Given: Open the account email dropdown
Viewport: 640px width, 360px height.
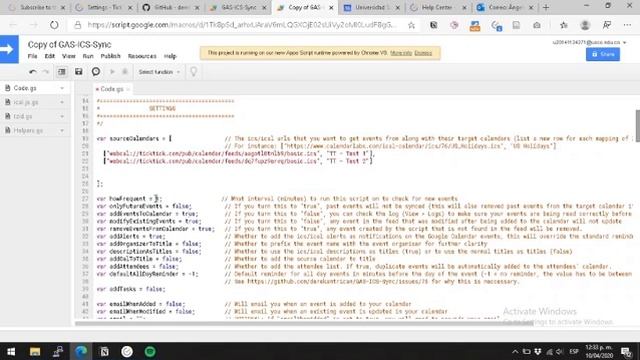Looking at the screenshot, I should tap(589, 42).
